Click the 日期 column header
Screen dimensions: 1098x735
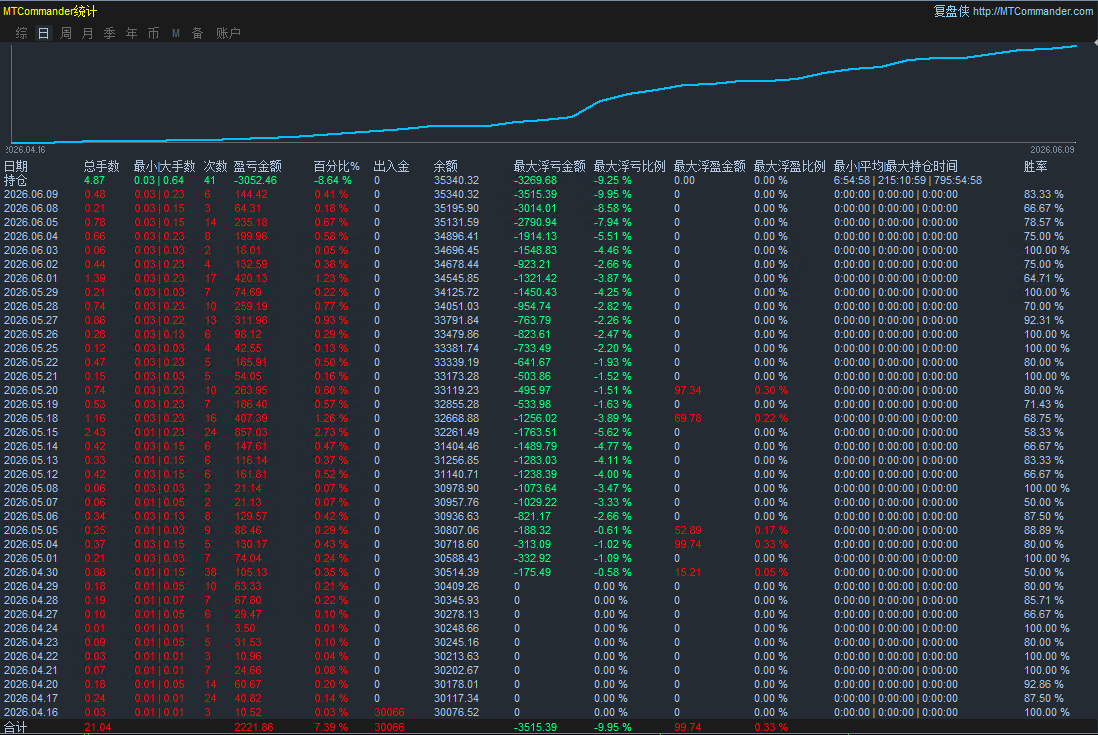click(x=15, y=166)
